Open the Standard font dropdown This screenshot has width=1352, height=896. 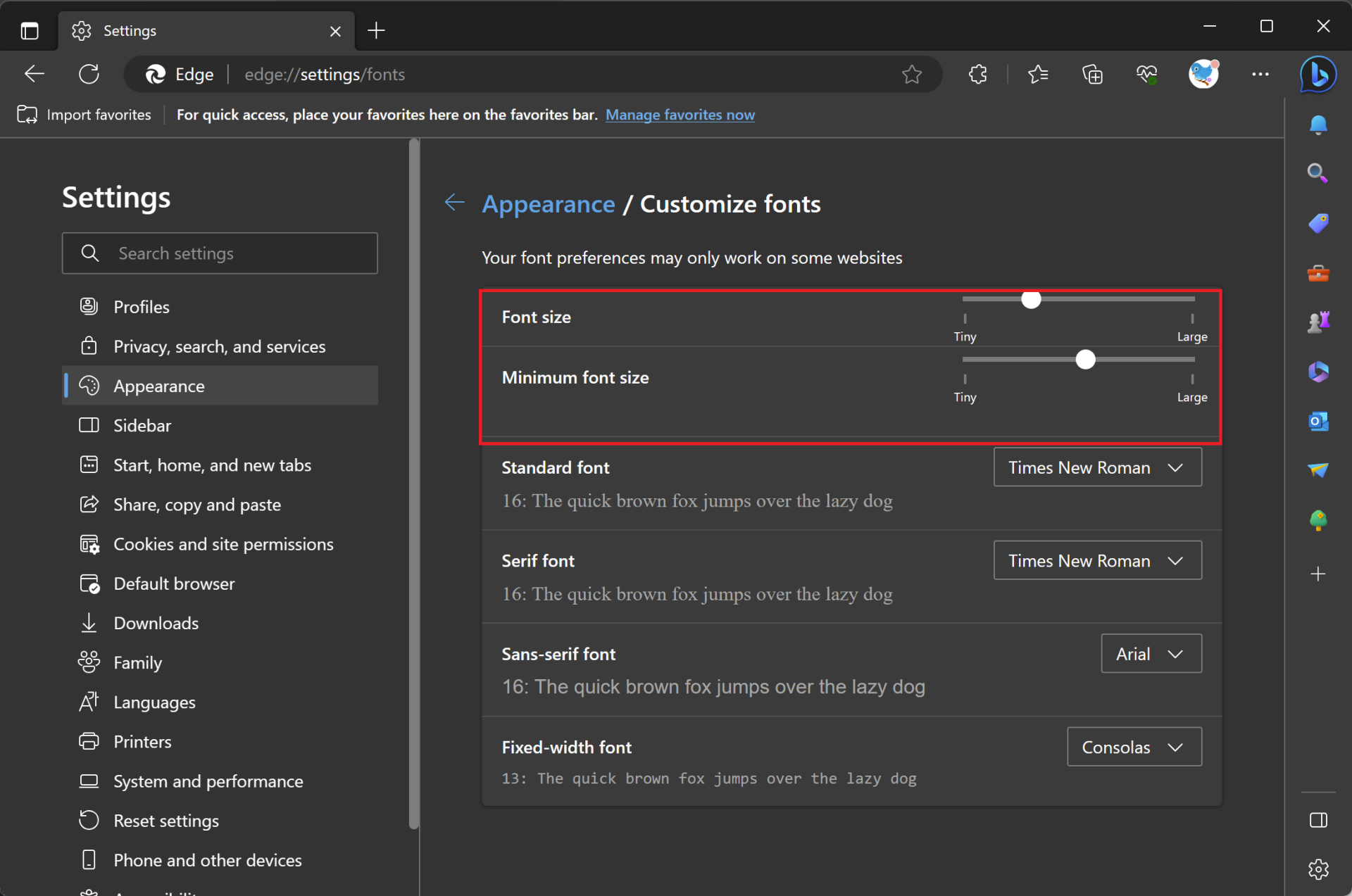(x=1097, y=467)
